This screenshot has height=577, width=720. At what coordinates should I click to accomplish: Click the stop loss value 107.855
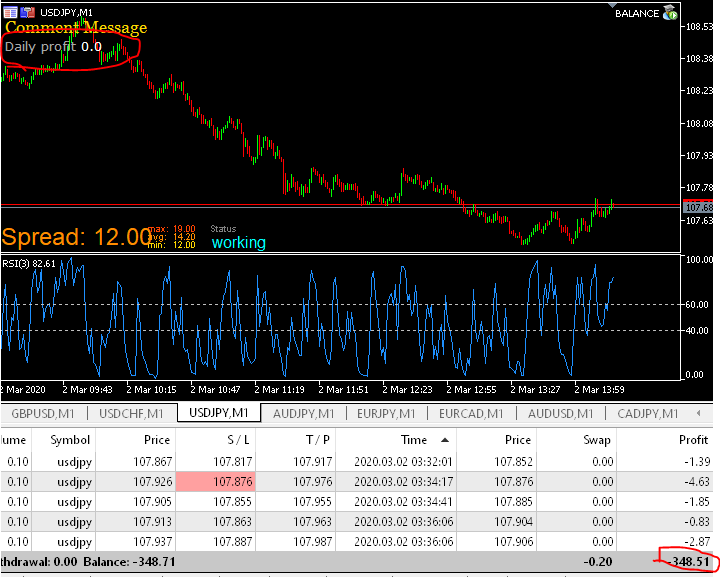232,502
